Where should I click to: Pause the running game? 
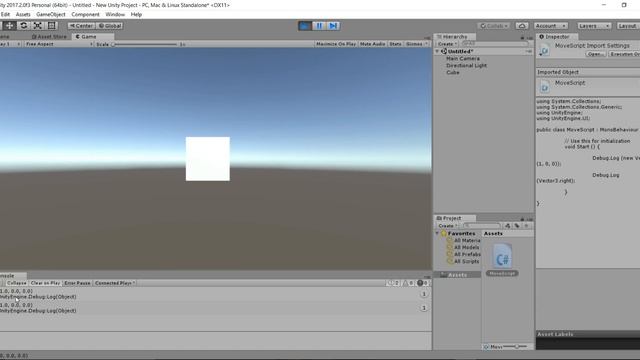(x=319, y=26)
